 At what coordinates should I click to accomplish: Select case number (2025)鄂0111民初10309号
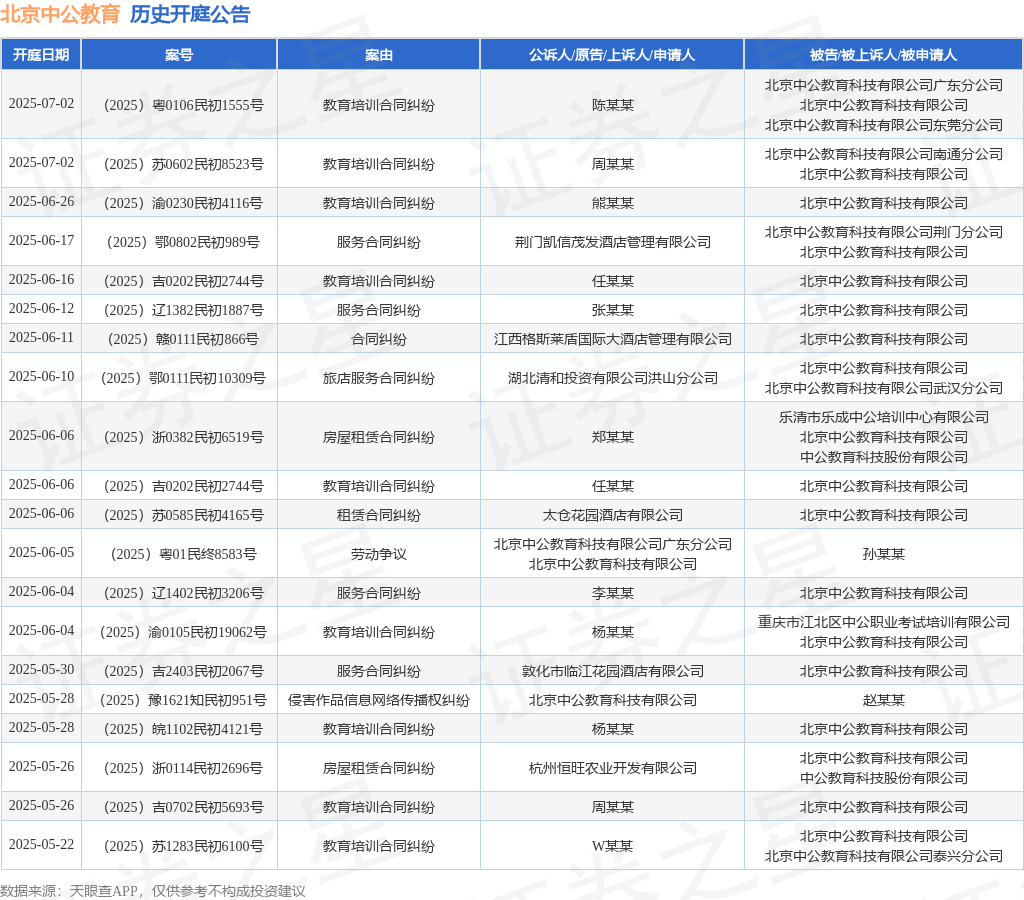[184, 378]
